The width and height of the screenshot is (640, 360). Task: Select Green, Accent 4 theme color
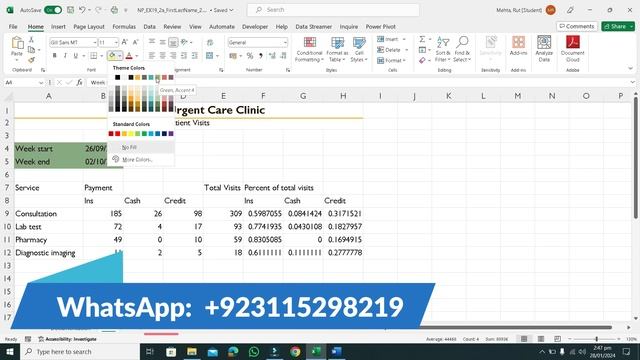click(x=158, y=78)
